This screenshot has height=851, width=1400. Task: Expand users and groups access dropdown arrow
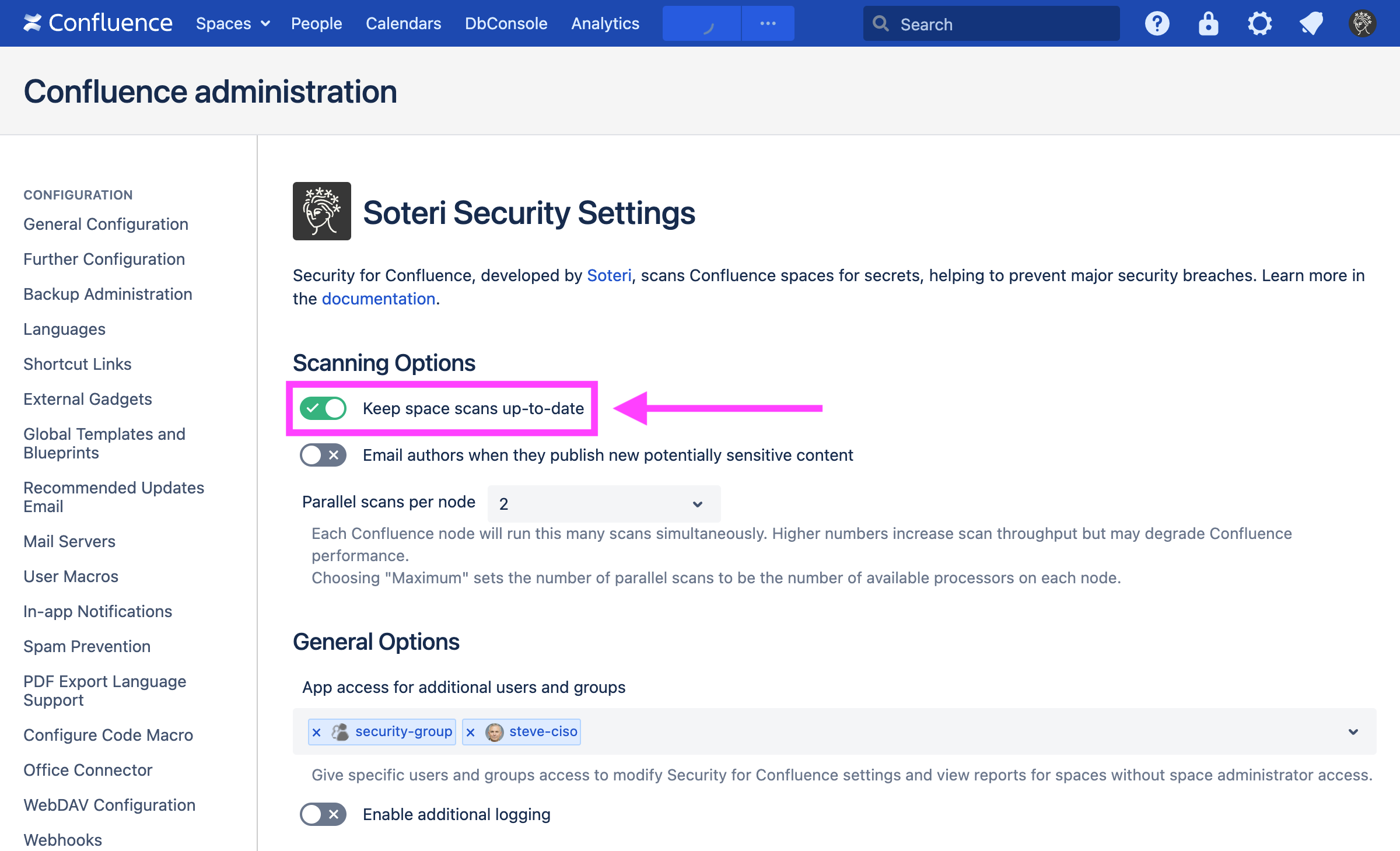[x=1353, y=731]
